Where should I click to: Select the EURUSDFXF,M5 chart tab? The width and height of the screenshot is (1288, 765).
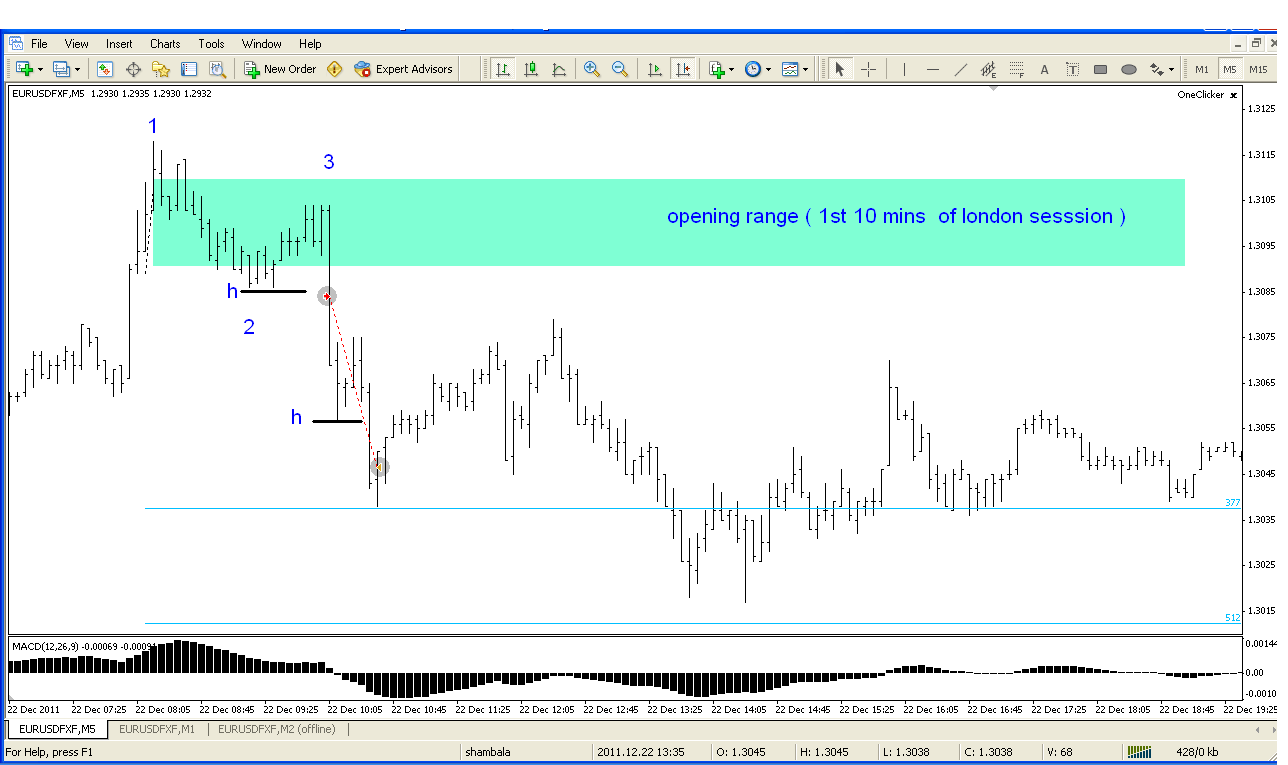point(57,729)
